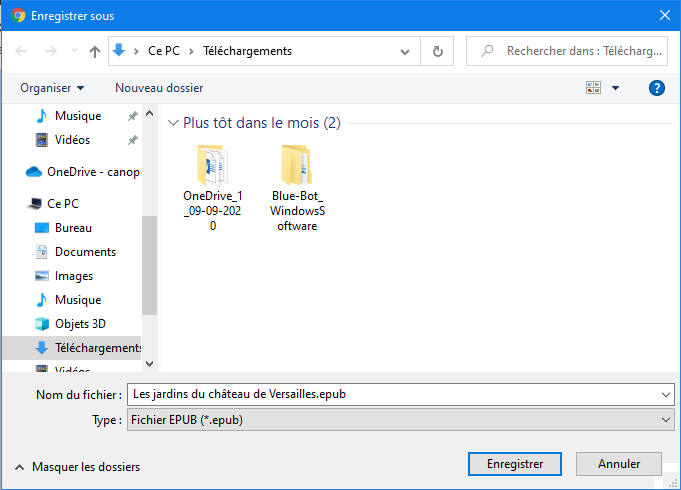681x490 pixels.
Task: Open the view options dropdown arrow
Action: (616, 88)
